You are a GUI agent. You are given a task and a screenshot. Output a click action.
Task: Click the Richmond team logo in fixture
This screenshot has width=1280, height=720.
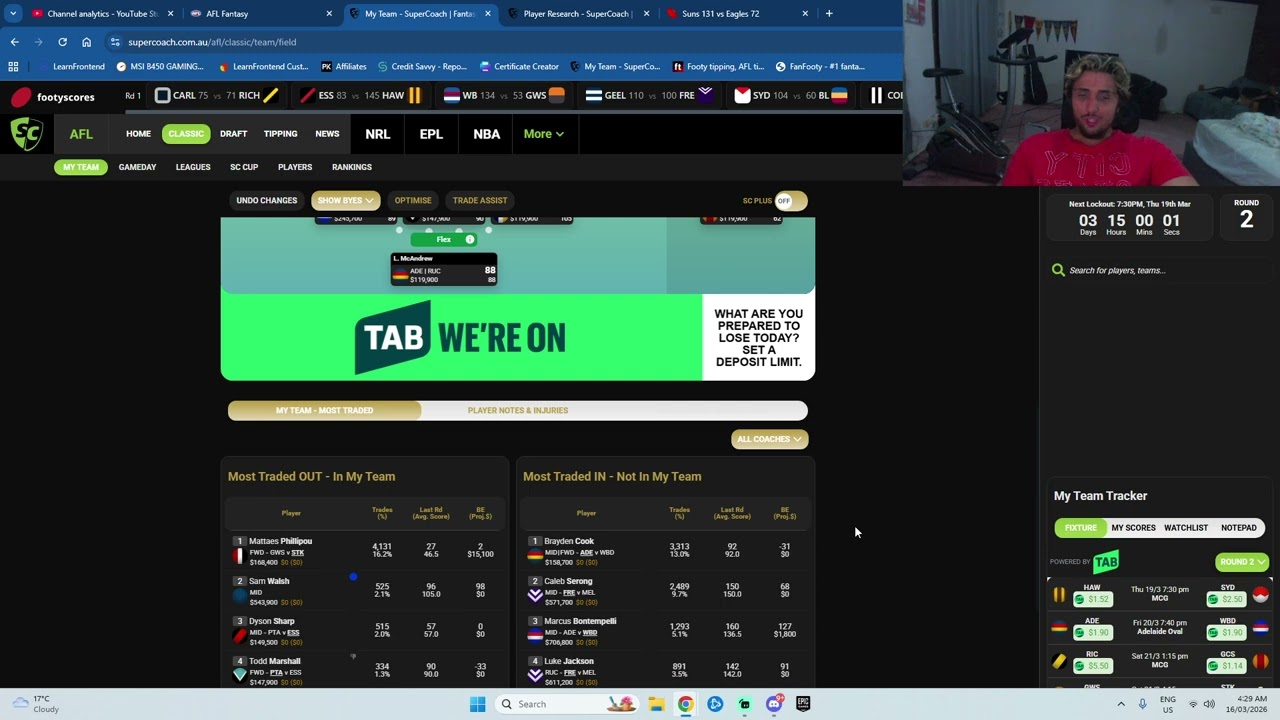[x=1059, y=661]
